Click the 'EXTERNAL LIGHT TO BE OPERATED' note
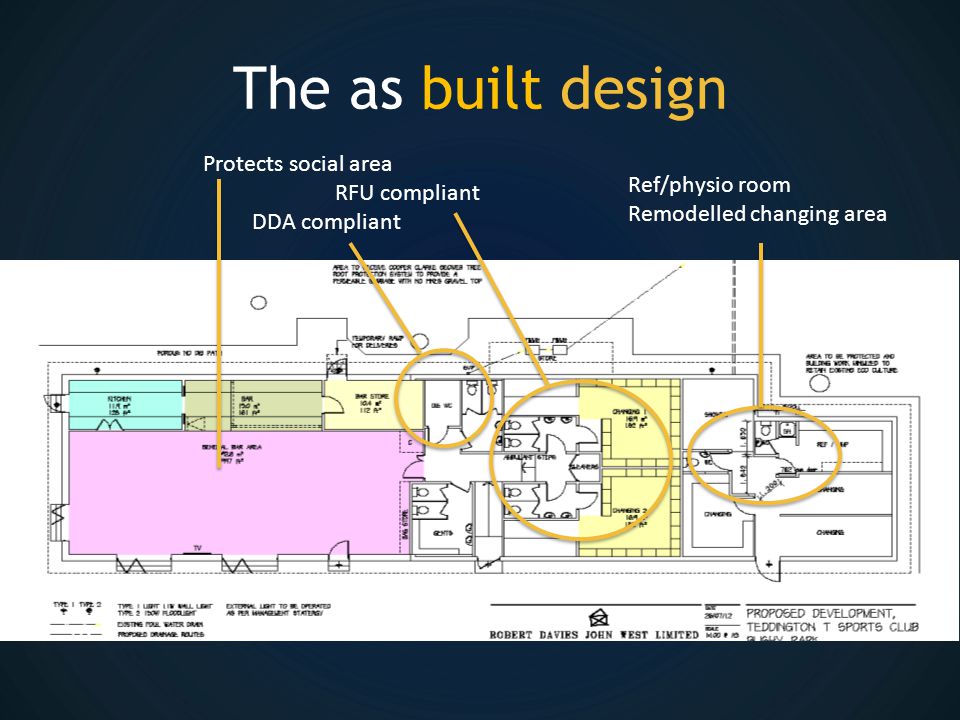The image size is (960, 720). pos(279,609)
